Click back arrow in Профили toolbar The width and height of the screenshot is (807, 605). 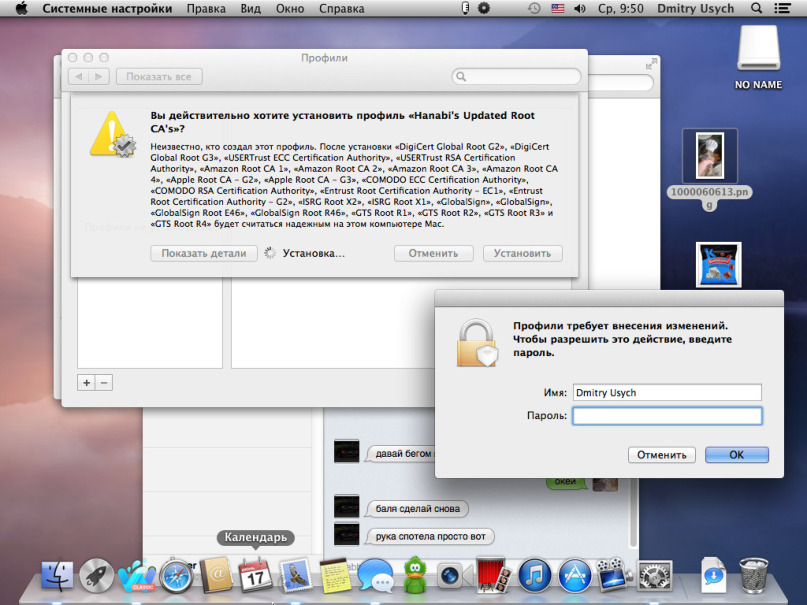(x=78, y=77)
